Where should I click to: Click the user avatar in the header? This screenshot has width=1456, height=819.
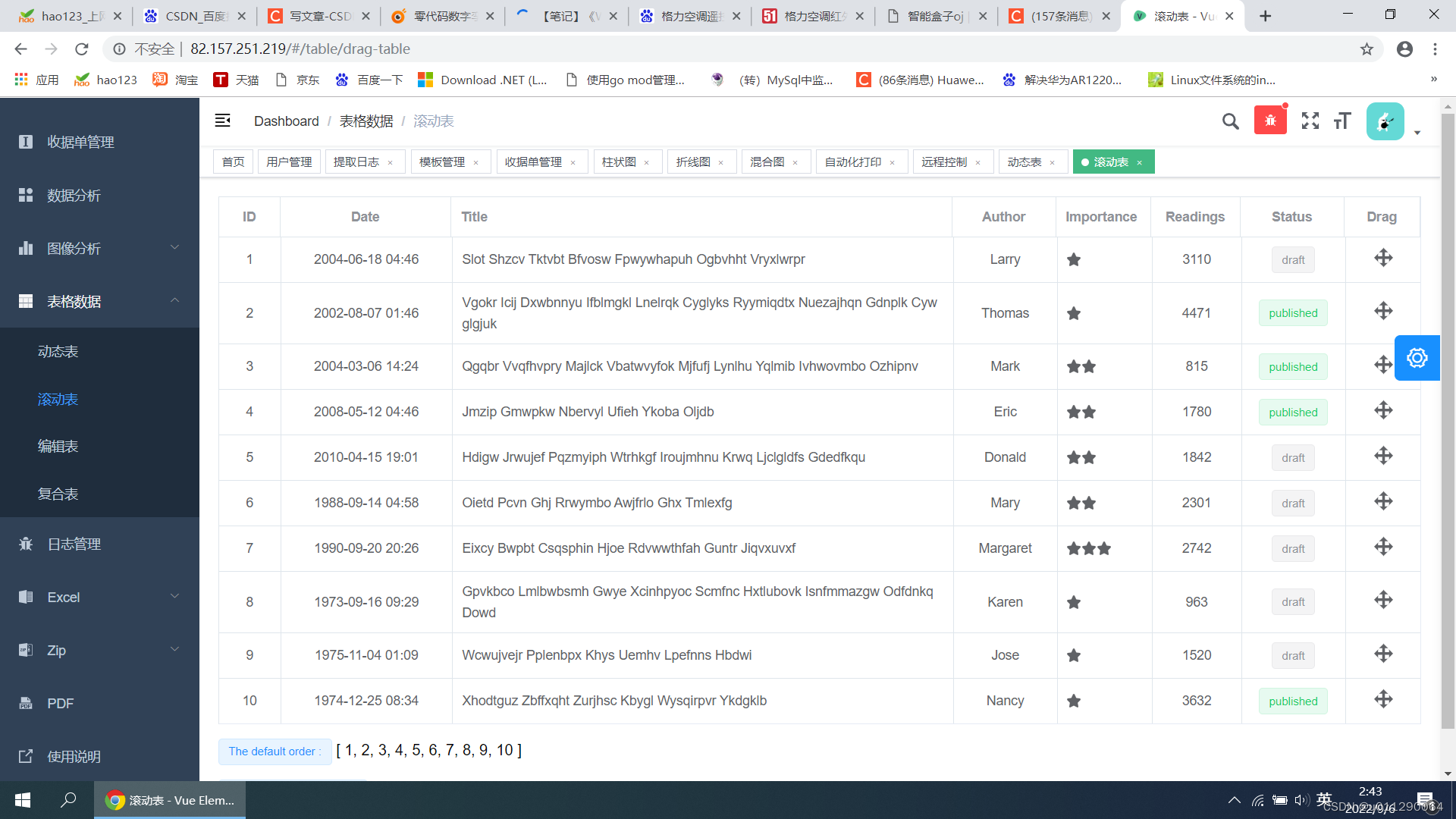(x=1385, y=121)
